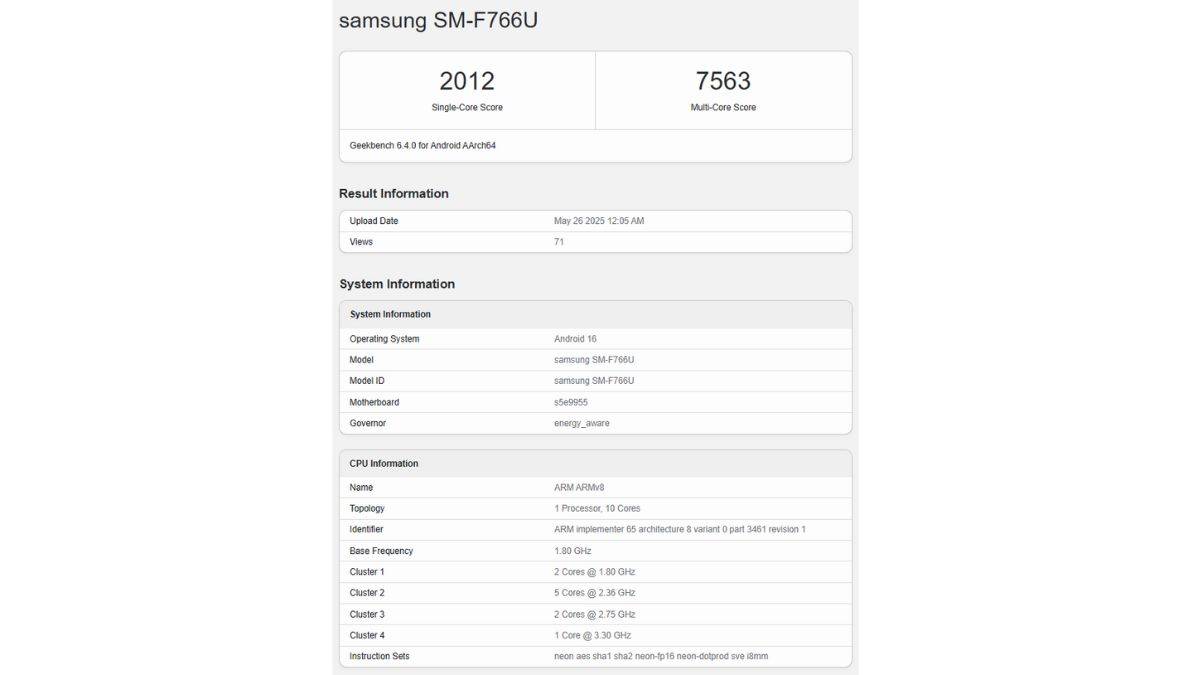The height and width of the screenshot is (675, 1200).
Task: Click the Base Frequency row label
Action: pos(381,551)
